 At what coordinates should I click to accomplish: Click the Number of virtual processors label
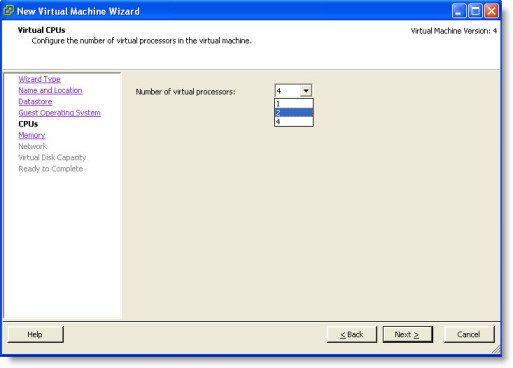coord(185,92)
